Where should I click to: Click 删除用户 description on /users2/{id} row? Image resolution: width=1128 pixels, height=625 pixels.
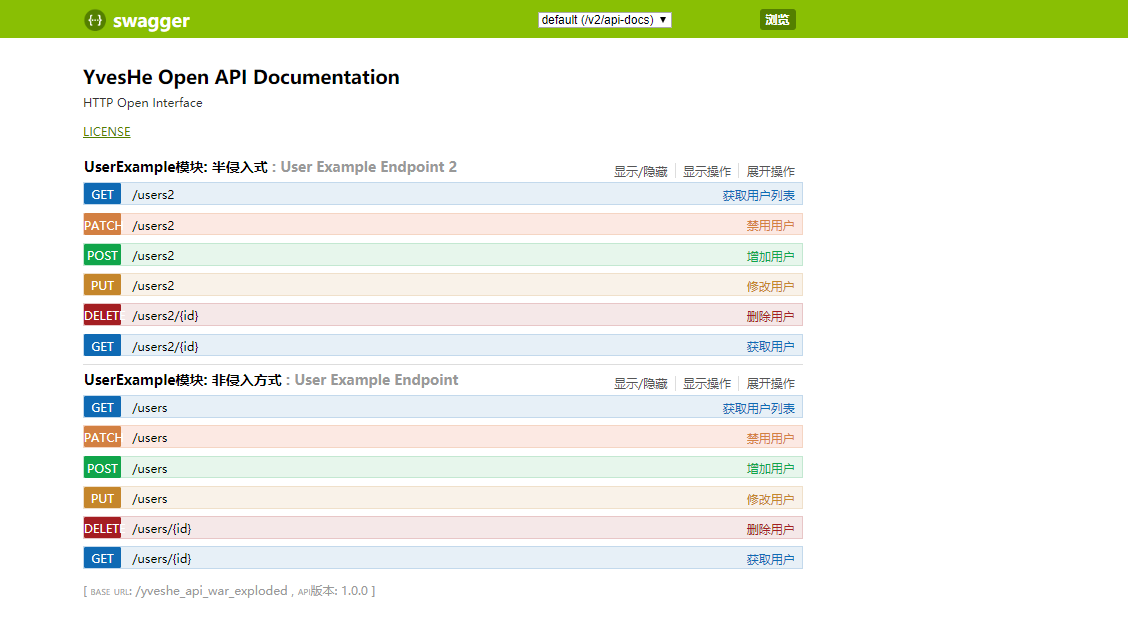pos(770,316)
